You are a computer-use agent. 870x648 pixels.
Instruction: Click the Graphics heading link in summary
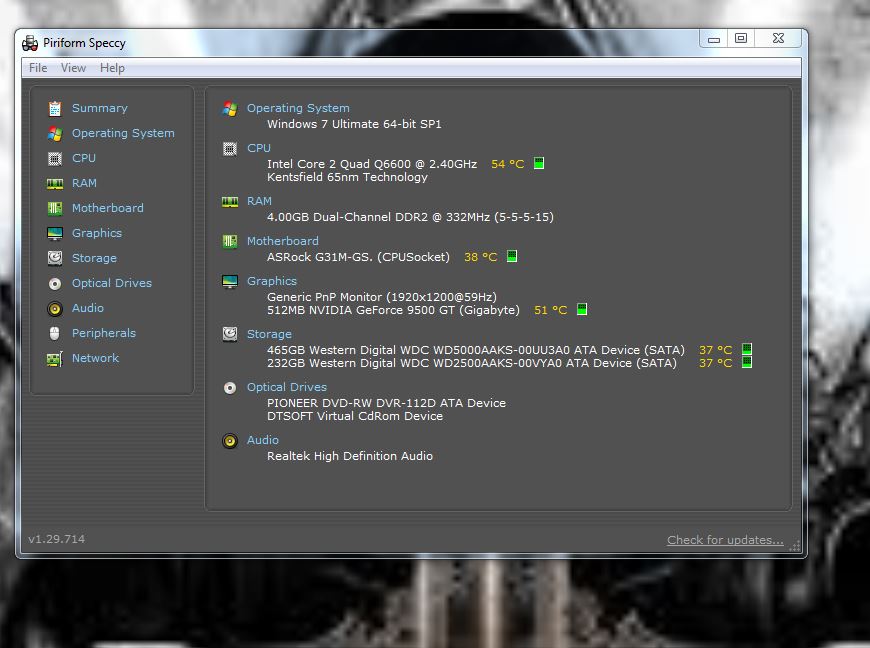272,281
